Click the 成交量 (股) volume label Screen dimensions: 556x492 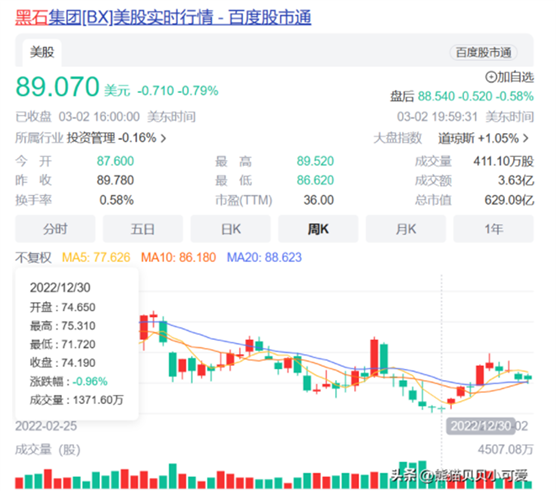point(48,449)
